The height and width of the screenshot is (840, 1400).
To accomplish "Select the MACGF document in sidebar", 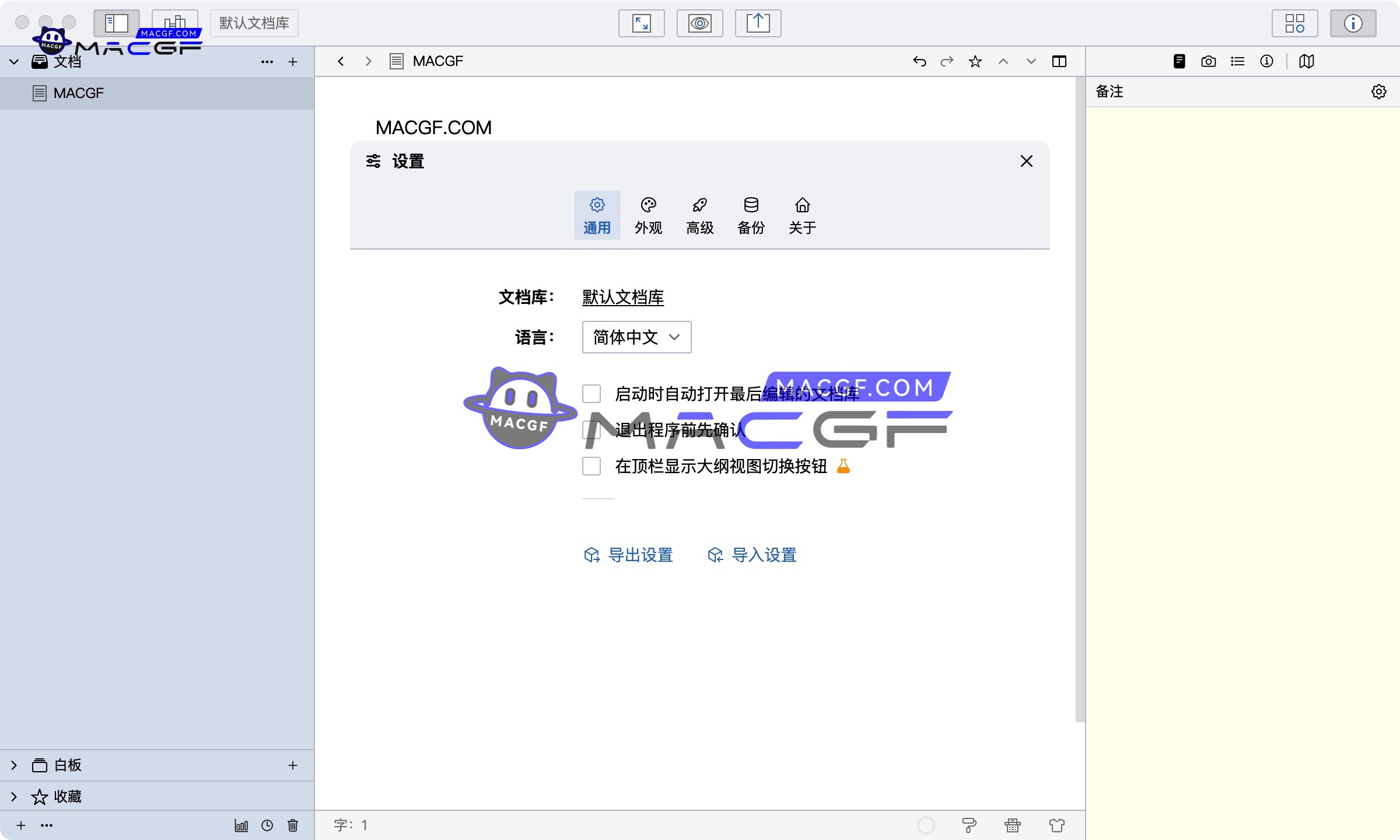I will coord(78,93).
